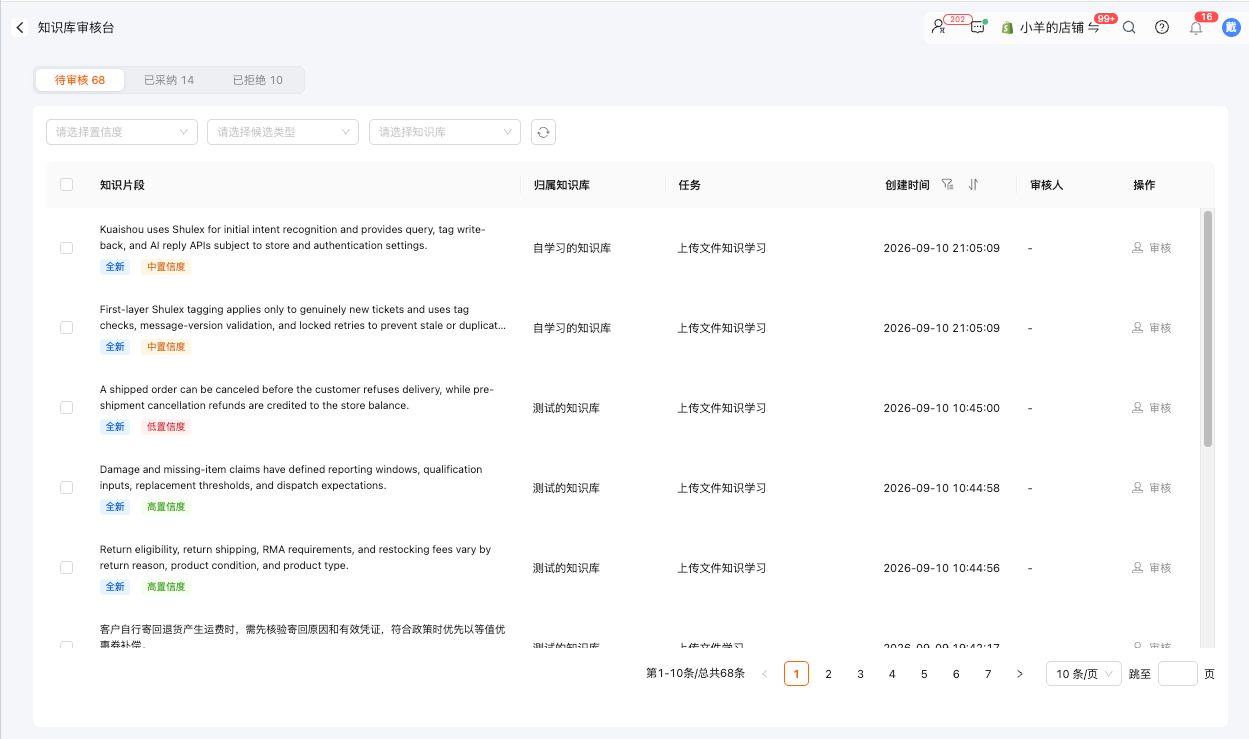Open the 请选择置信度 dropdown
Viewport: 1249px width, 739px height.
coord(122,132)
